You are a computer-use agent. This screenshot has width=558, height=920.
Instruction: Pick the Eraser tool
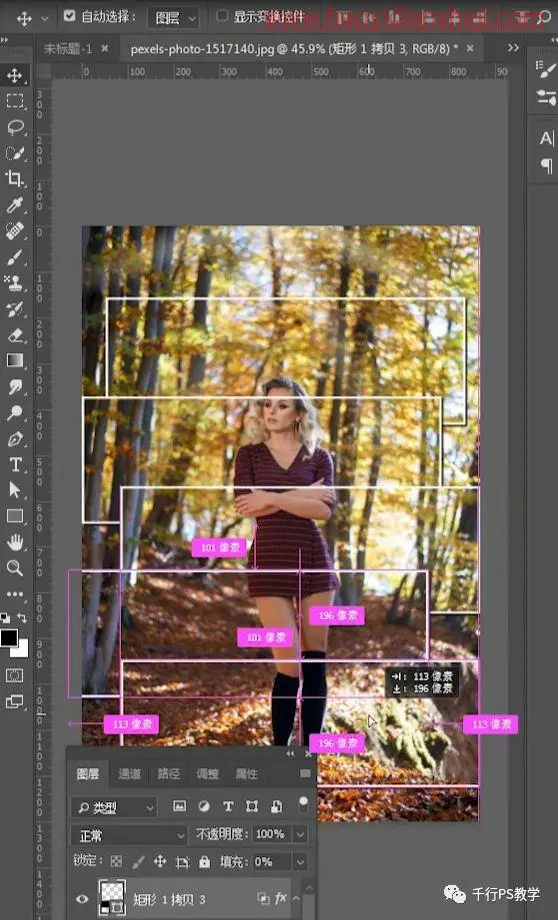15,335
